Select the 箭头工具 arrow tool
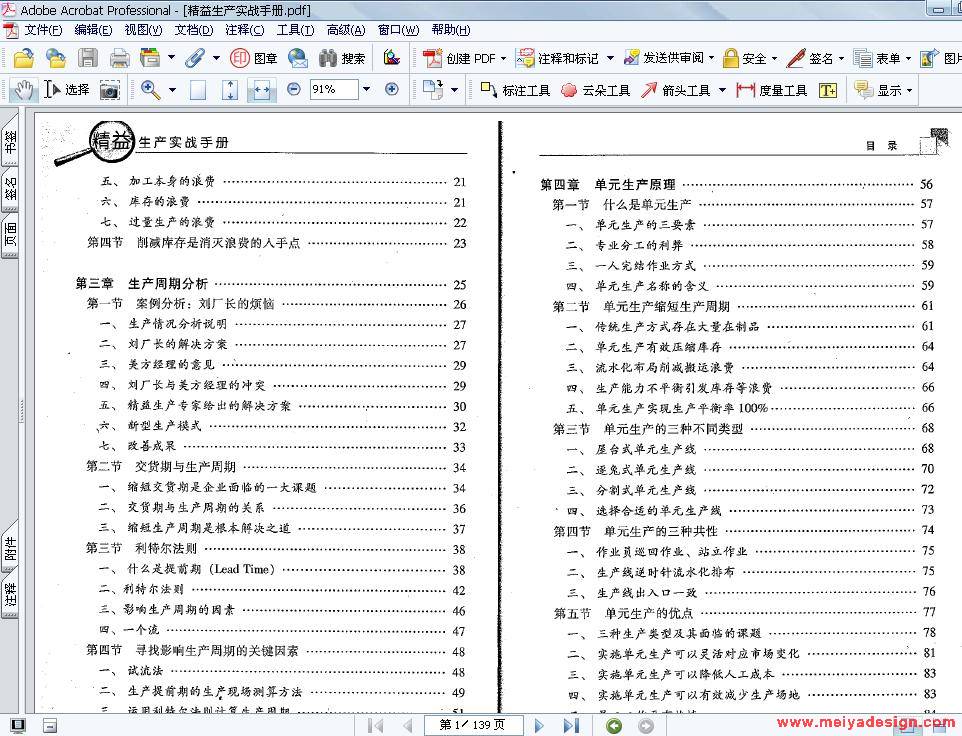Viewport: 962px width, 736px height. [675, 90]
